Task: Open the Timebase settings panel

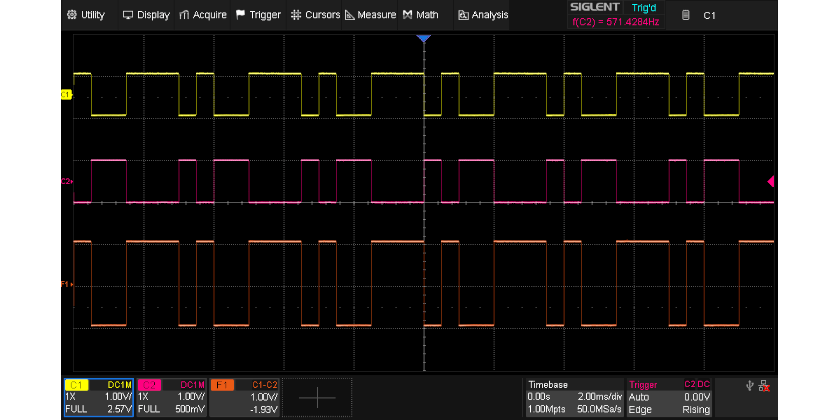Action: (573, 397)
